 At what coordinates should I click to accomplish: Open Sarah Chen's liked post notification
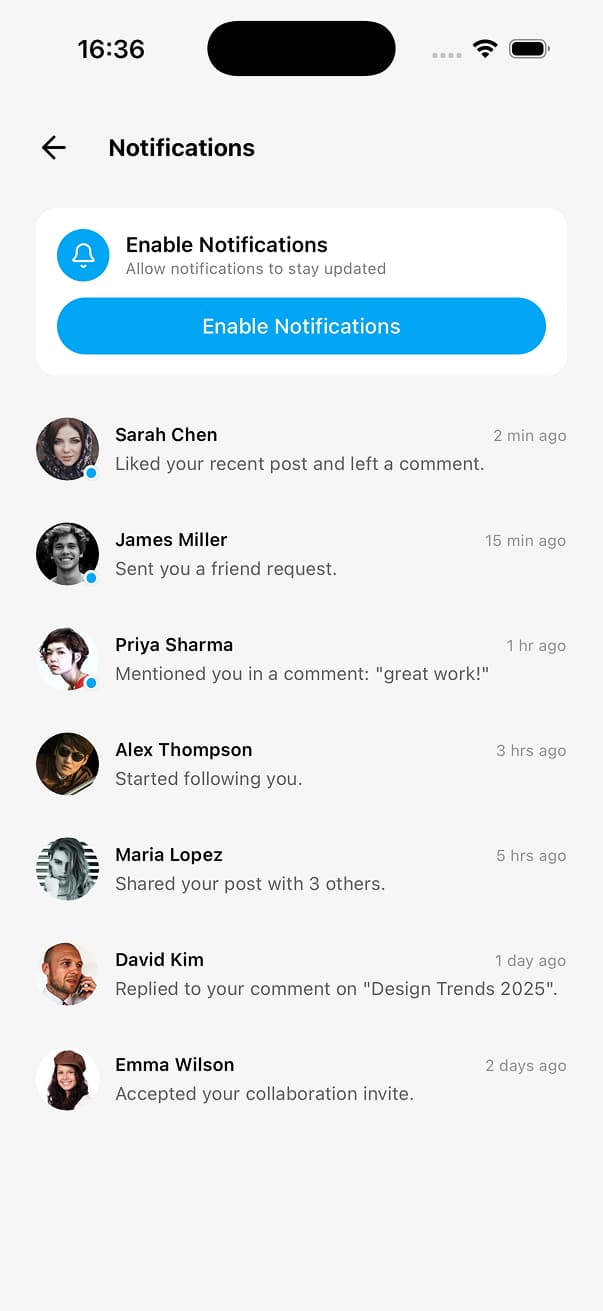[299, 464]
